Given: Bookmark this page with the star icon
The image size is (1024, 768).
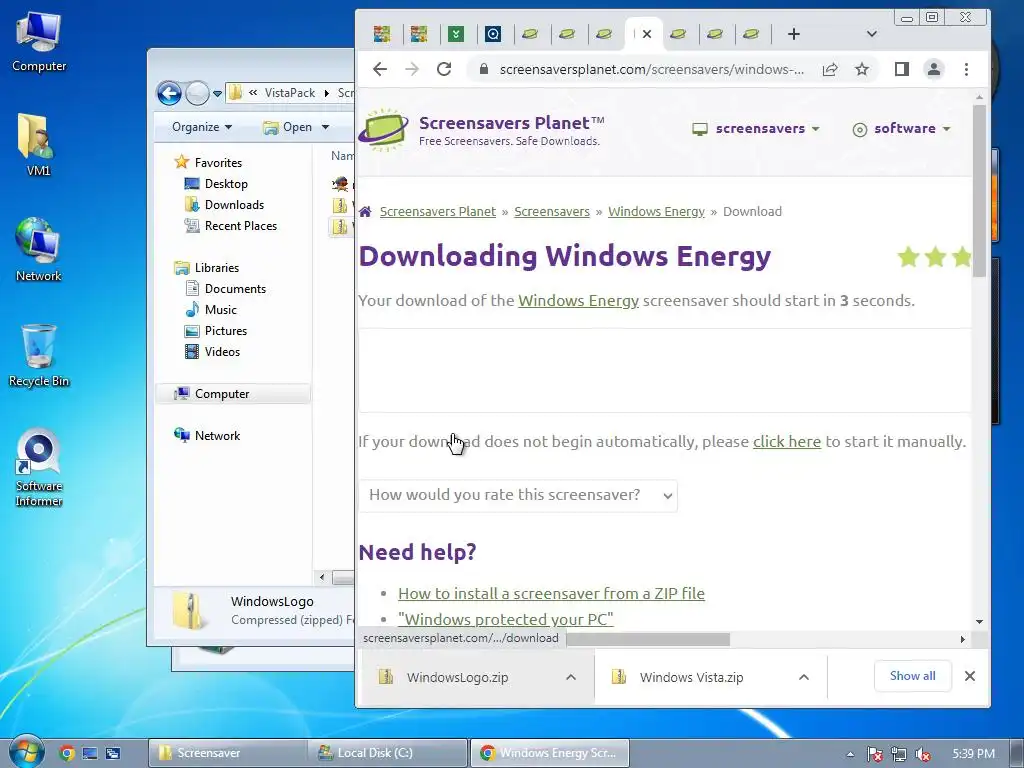Looking at the screenshot, I should (862, 69).
